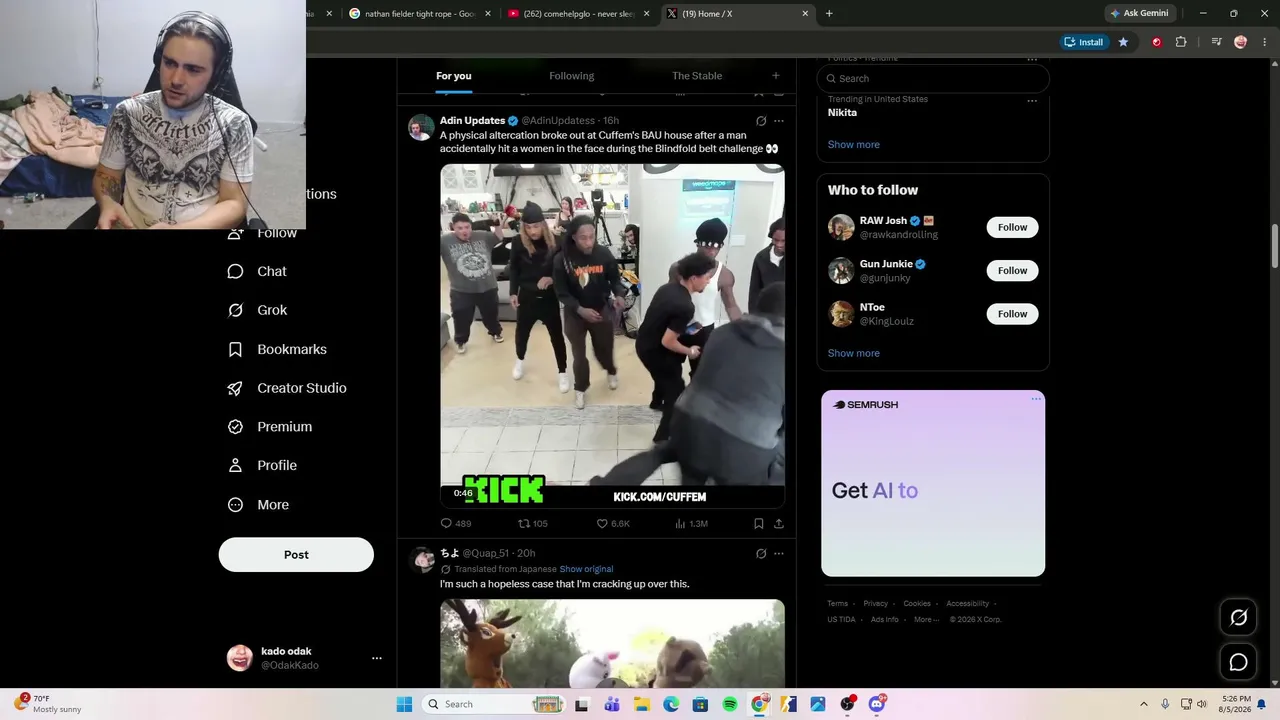Image resolution: width=1280 pixels, height=720 pixels.
Task: Open Grok actions on the Adin Updates post
Action: click(761, 121)
